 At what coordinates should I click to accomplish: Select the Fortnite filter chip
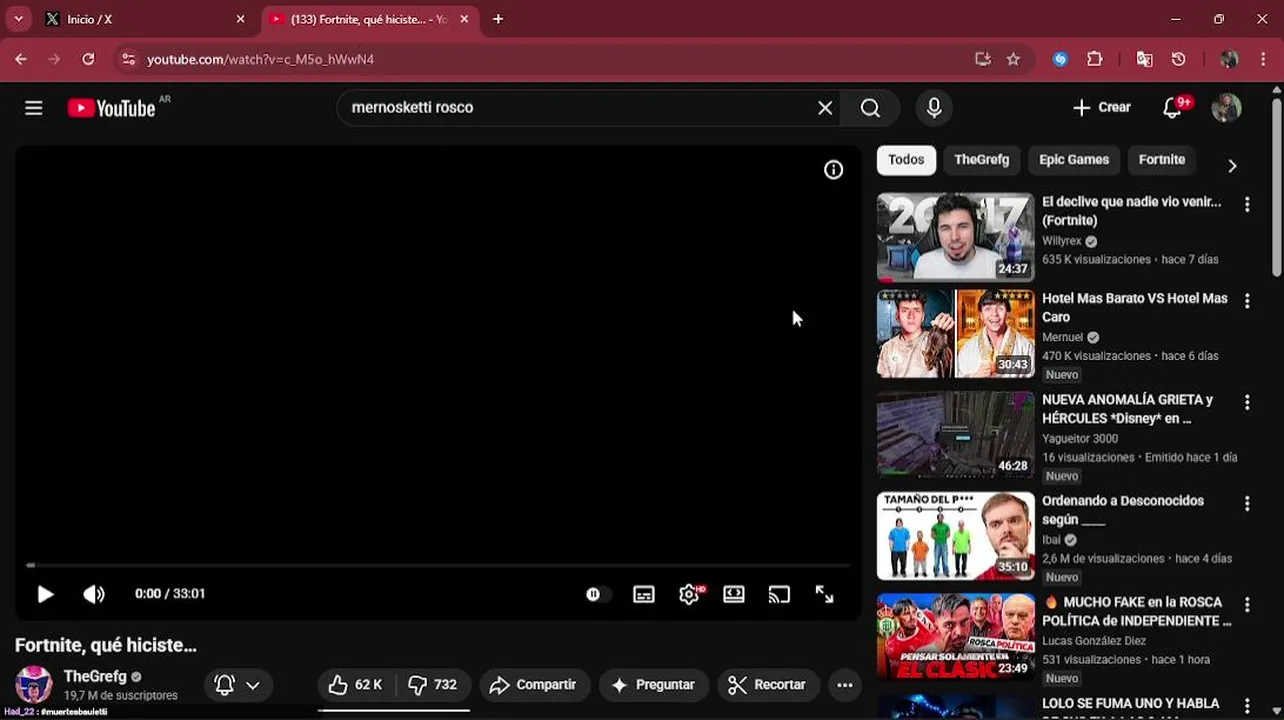click(x=1161, y=160)
